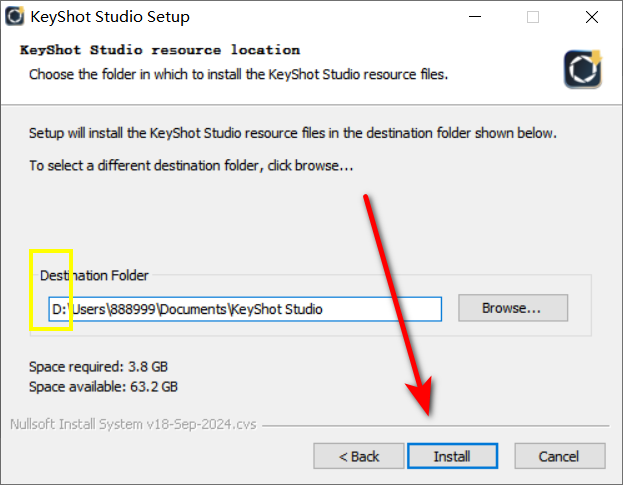
Task: Click the KeyShot Studio logo in the header
Action: (x=583, y=69)
